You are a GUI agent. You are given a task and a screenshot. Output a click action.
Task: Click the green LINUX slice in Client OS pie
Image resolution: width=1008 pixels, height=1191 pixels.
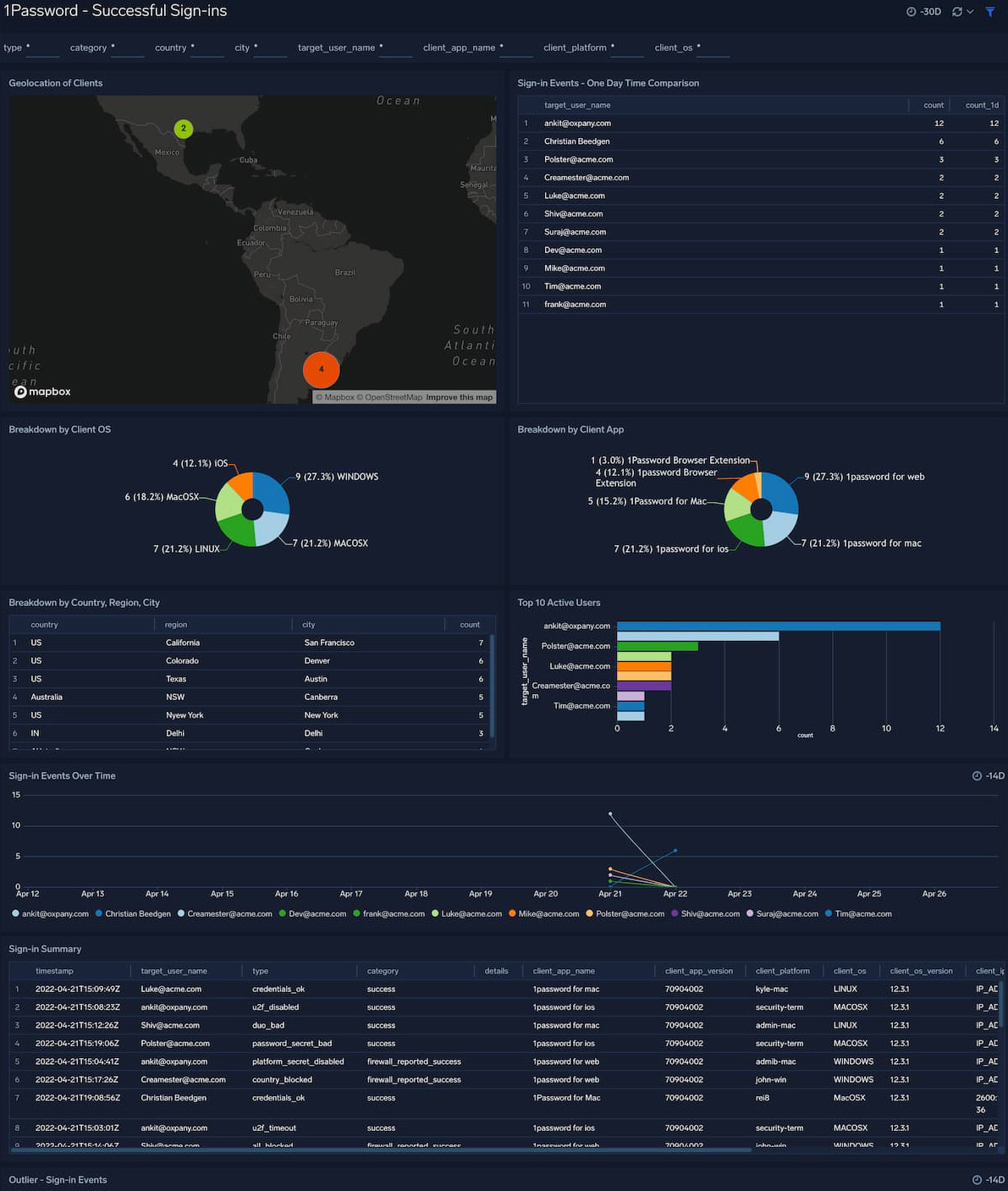tap(236, 531)
